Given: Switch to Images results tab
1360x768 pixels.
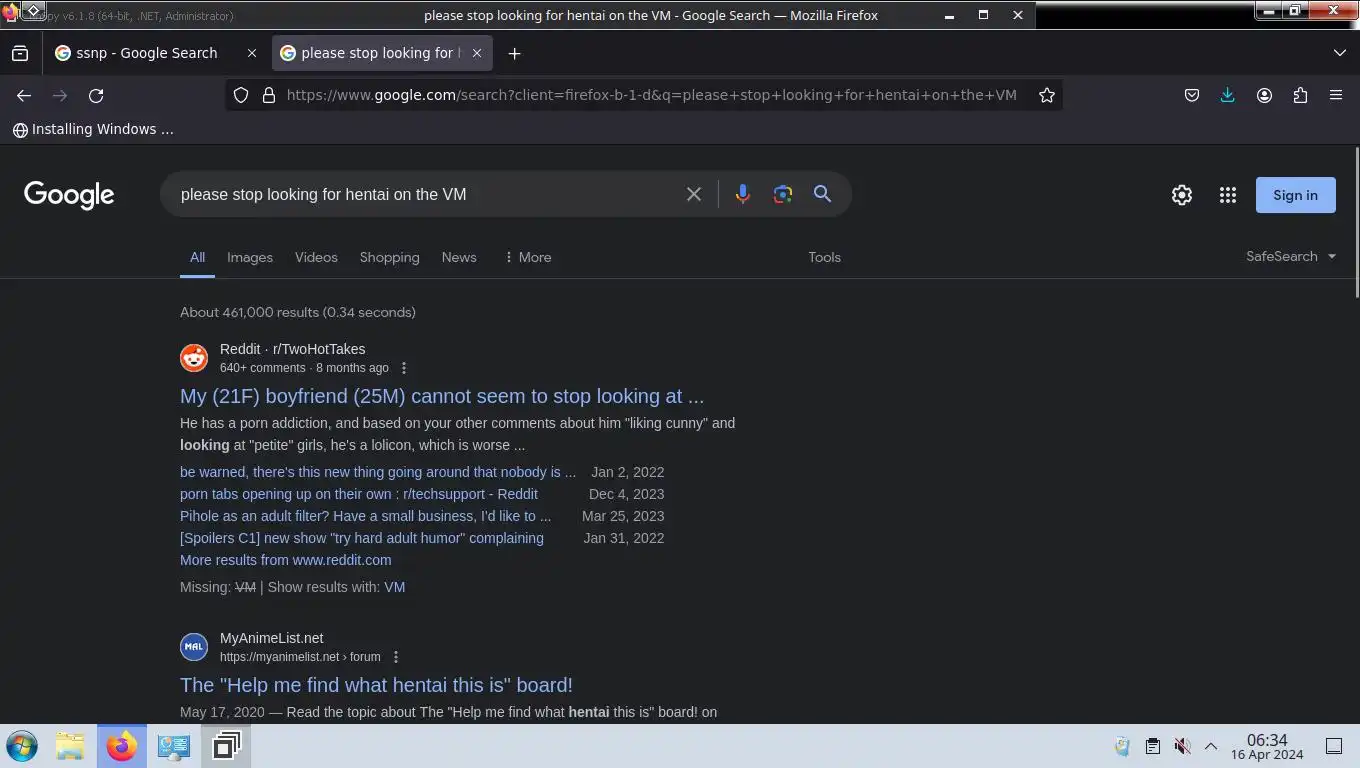Looking at the screenshot, I should click(250, 257).
